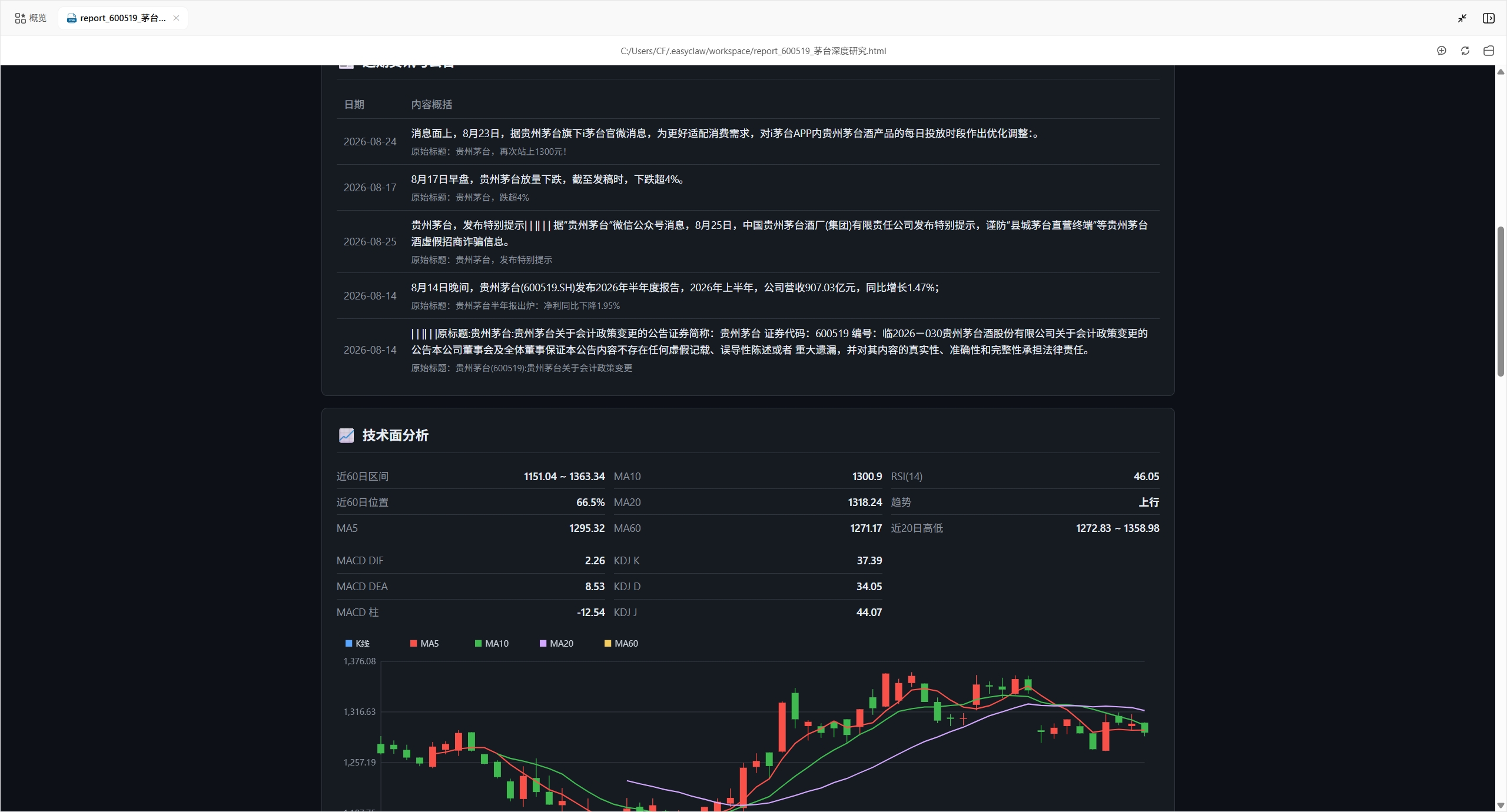Toggle the side panel layout icon
Viewport: 1507px width, 812px height.
(x=1489, y=18)
